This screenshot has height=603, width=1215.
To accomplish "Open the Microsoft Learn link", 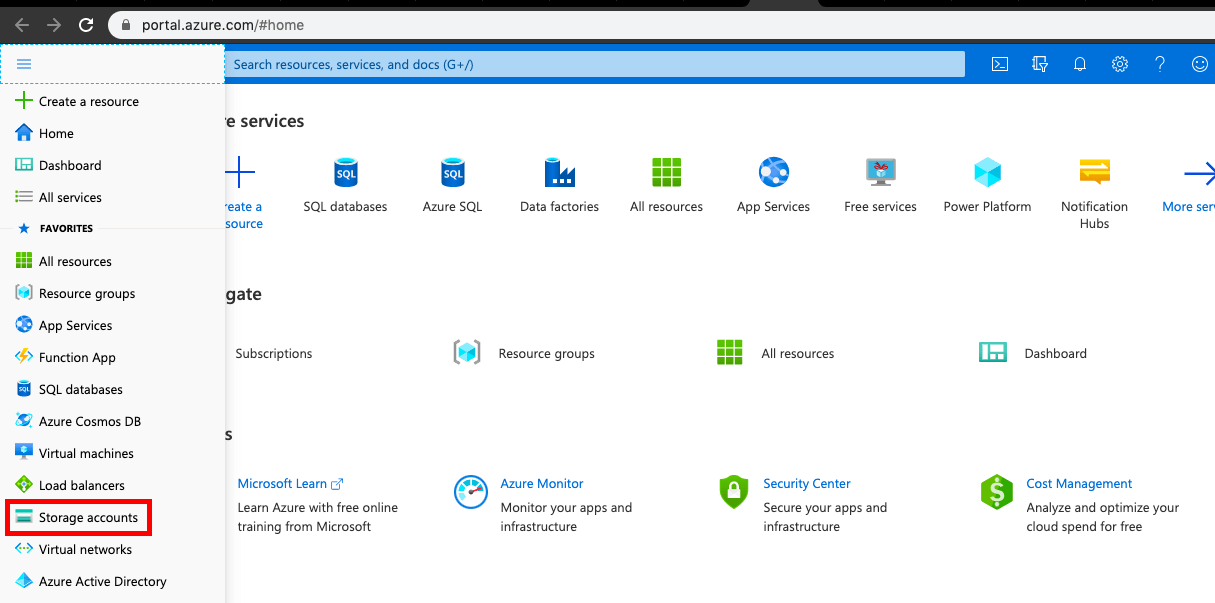I will point(283,483).
